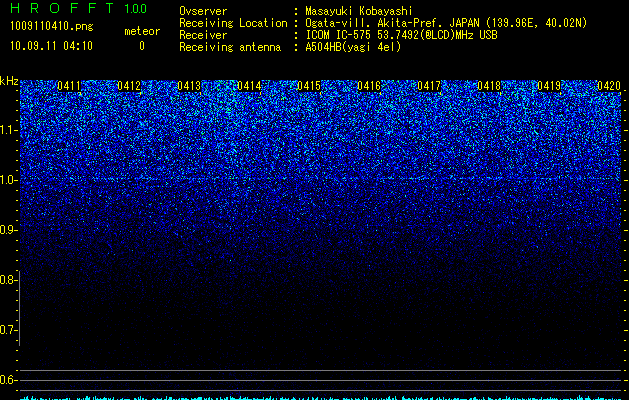The width and height of the screenshot is (629, 400).
Task: Click the version number 1.0.0
Action: pyautogui.click(x=136, y=8)
